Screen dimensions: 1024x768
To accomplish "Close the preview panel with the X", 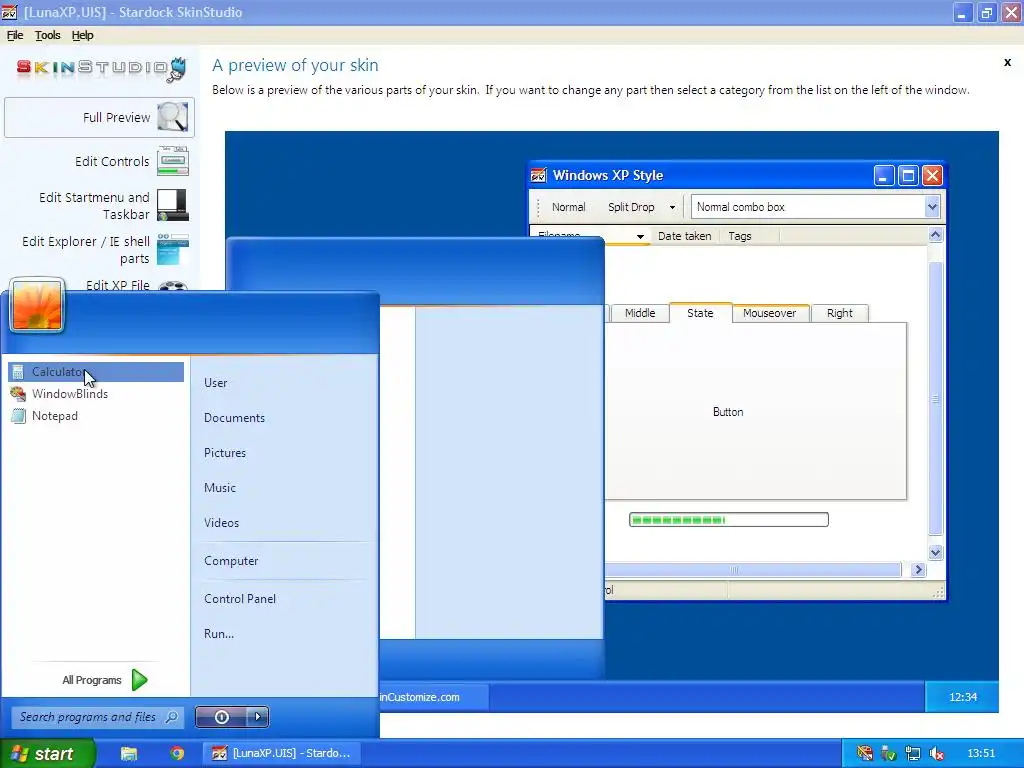I will tap(1007, 63).
